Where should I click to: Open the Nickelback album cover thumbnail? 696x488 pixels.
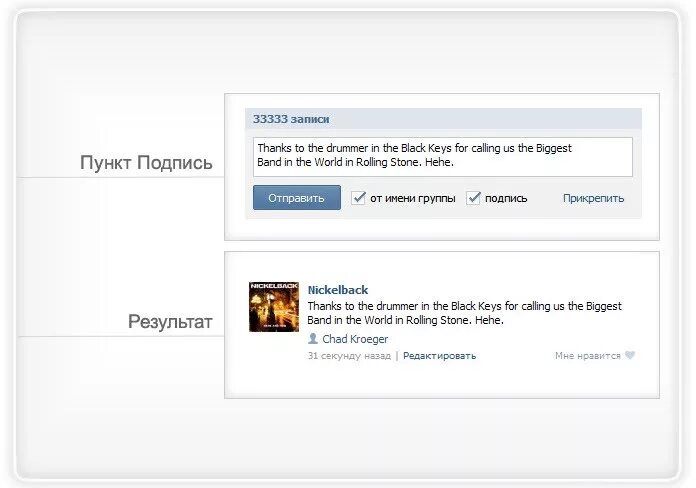274,307
